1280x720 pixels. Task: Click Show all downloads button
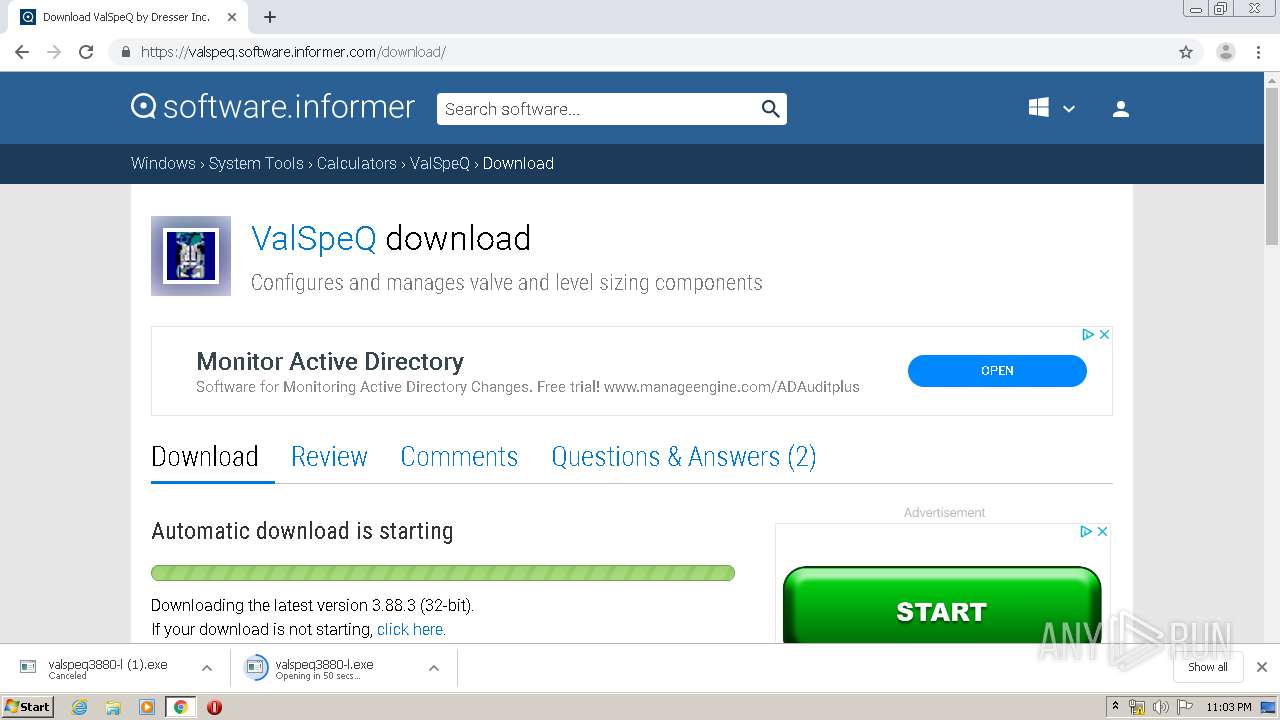pos(1208,667)
